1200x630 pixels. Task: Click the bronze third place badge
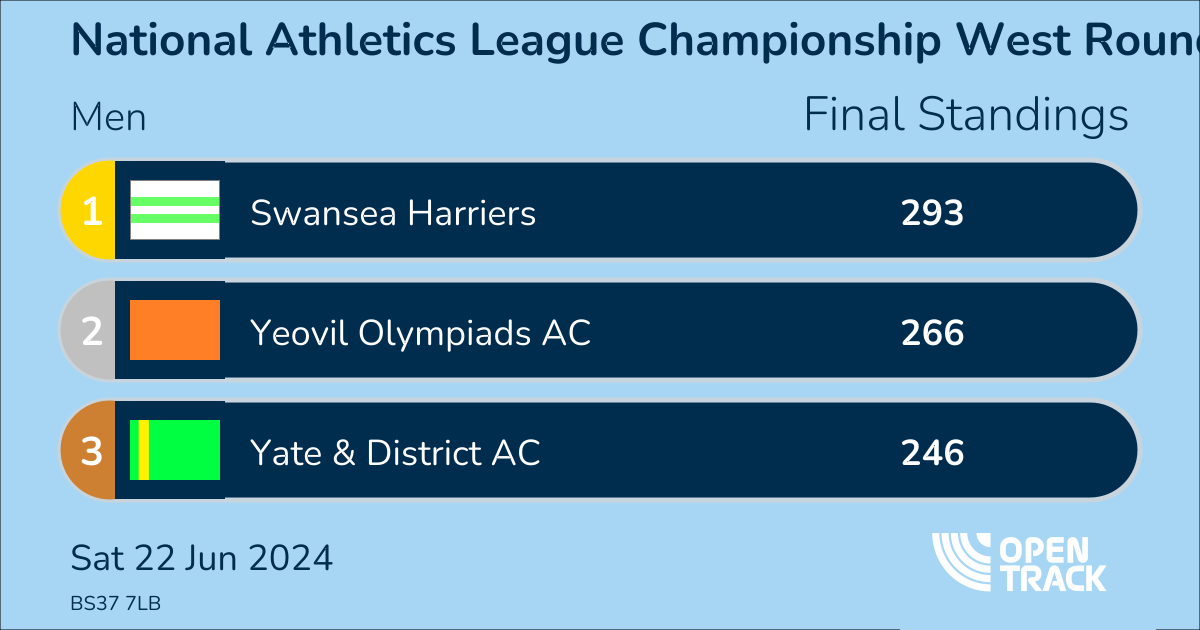click(x=90, y=451)
